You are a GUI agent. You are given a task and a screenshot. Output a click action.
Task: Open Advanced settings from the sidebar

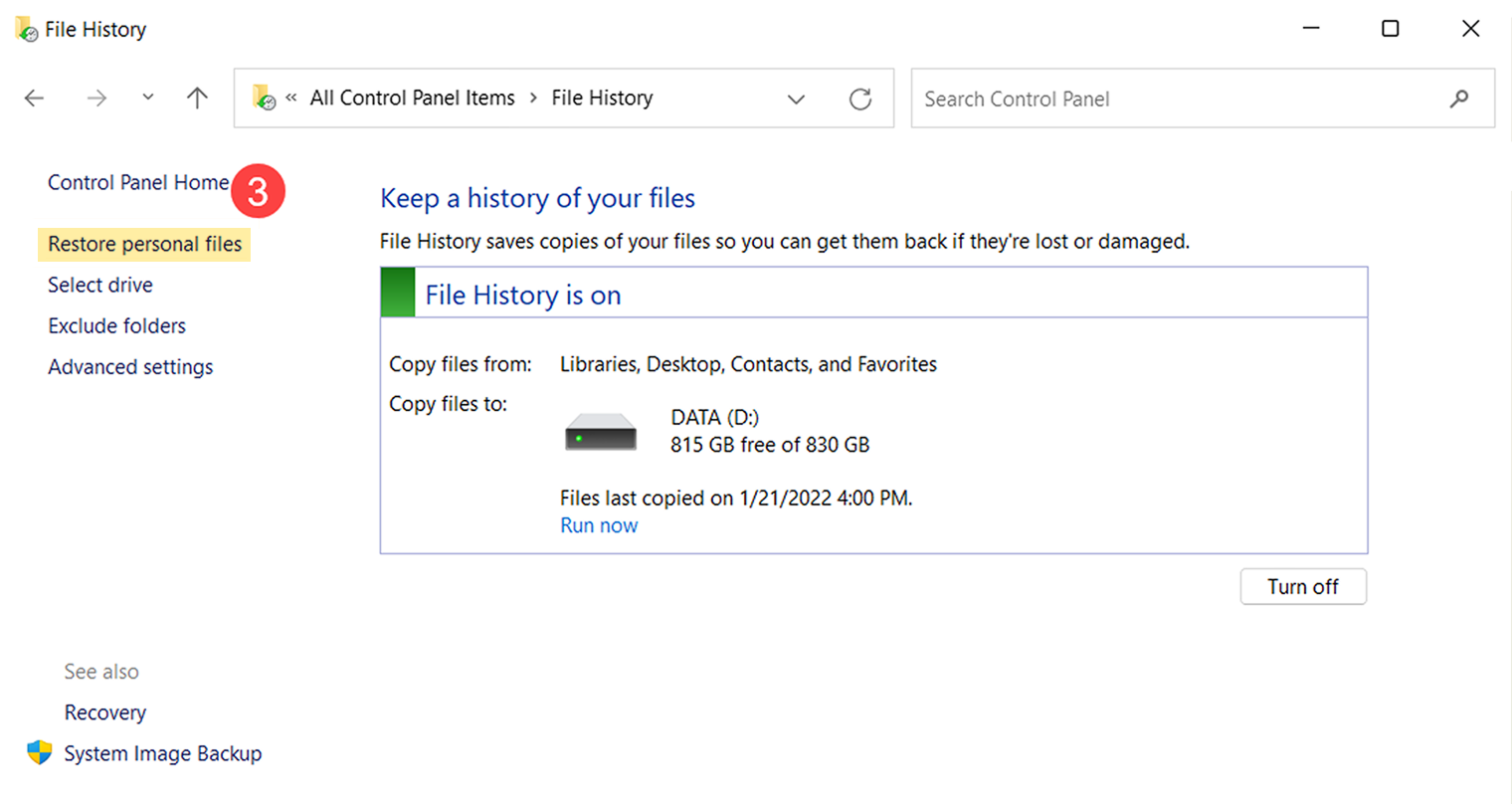coord(130,366)
